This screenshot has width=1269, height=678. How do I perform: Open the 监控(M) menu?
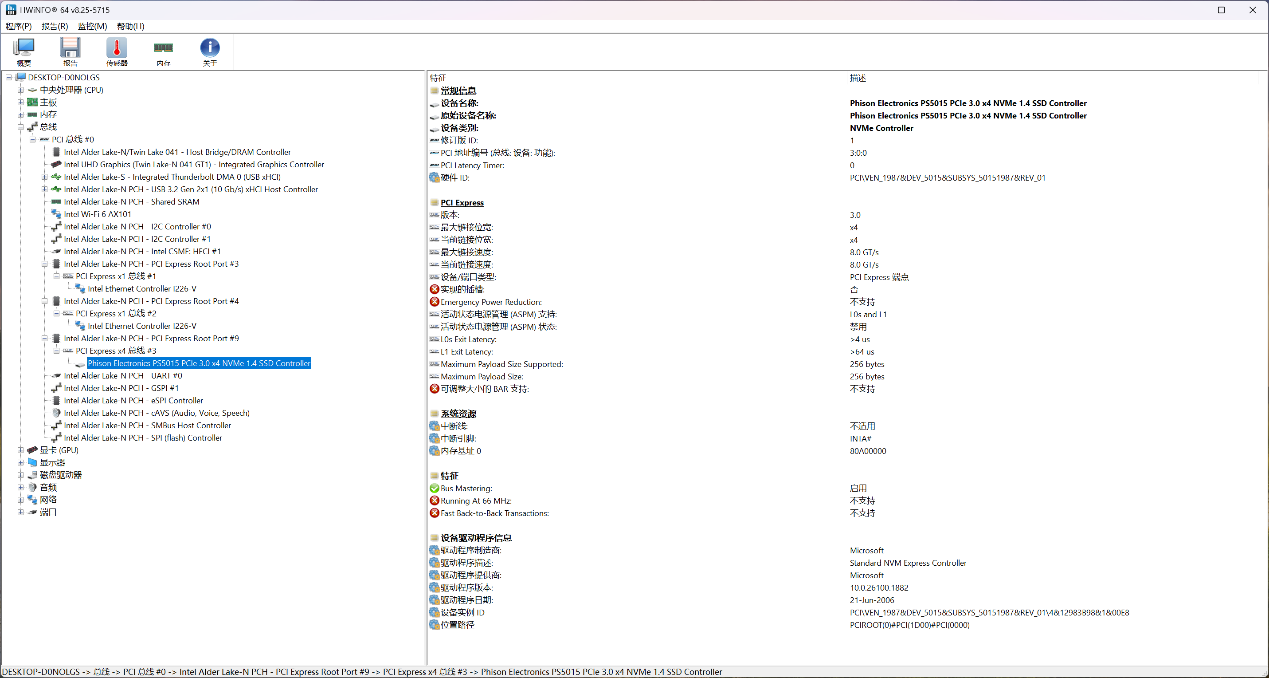coord(92,26)
